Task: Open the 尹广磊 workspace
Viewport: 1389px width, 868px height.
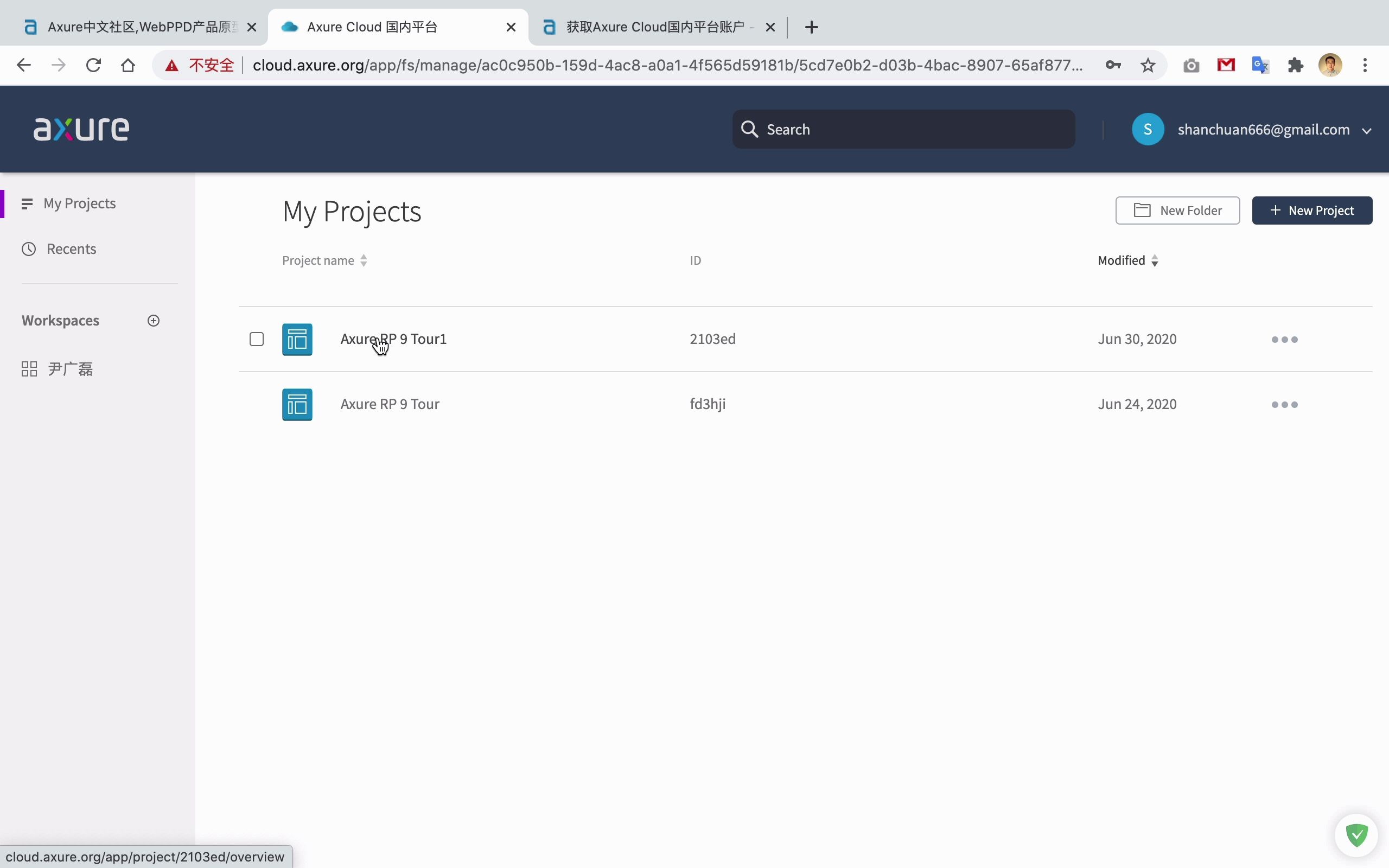Action: coord(70,368)
